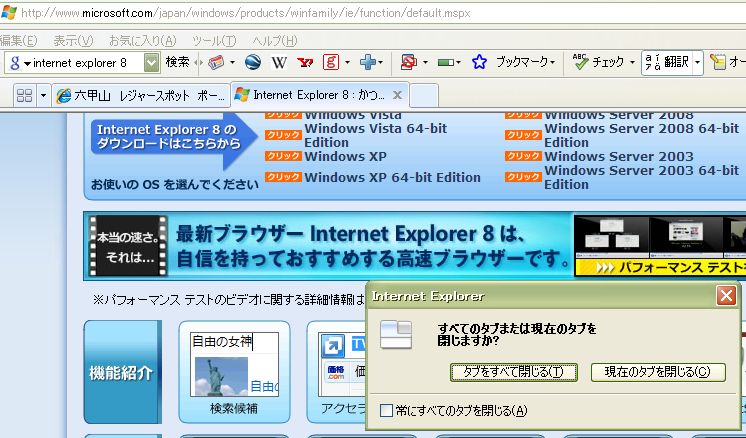This screenshot has width=746, height=438.
Task: Click the Windows XP 64-bit Edition link
Action: tap(393, 177)
